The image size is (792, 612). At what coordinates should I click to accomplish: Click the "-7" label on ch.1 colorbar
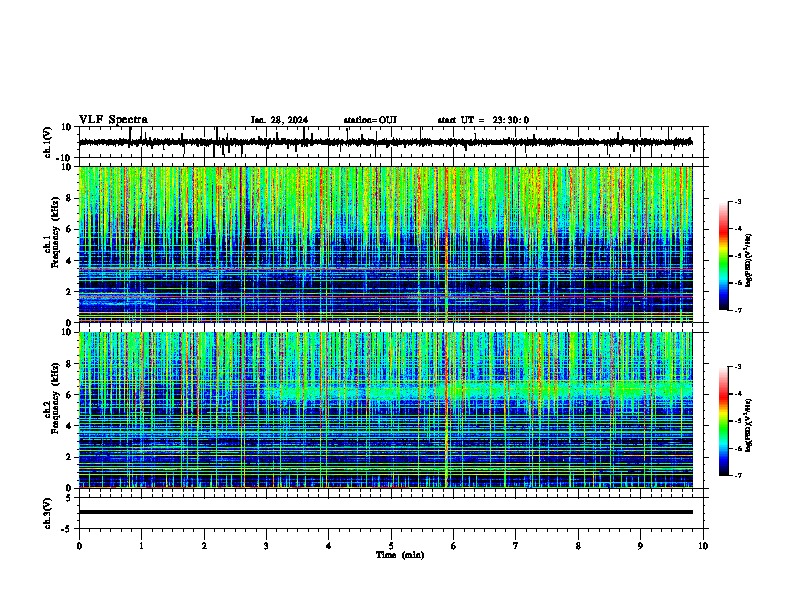click(x=738, y=310)
